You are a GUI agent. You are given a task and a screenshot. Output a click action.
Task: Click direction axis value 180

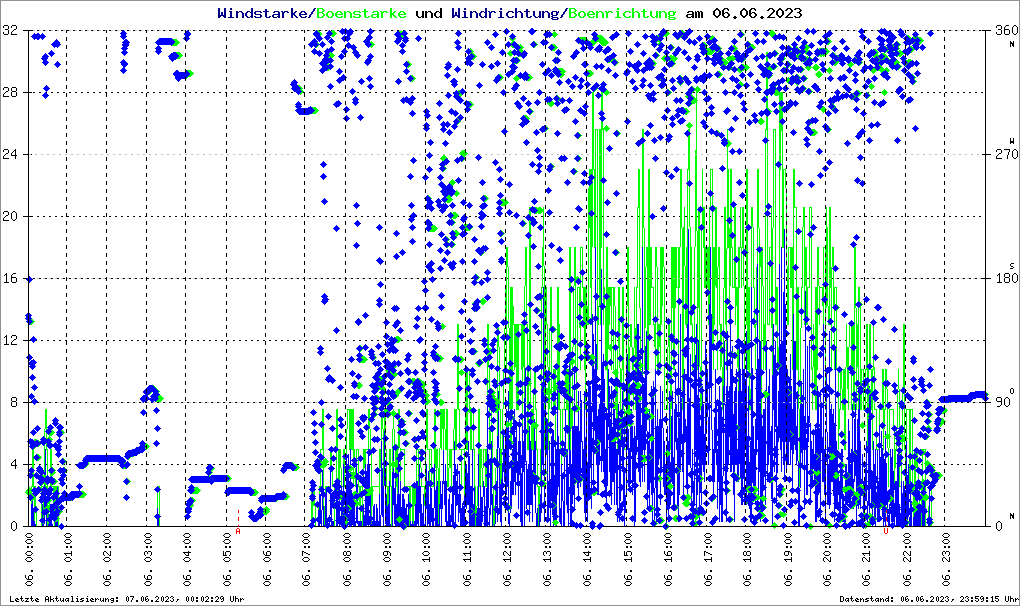(x=1006, y=278)
